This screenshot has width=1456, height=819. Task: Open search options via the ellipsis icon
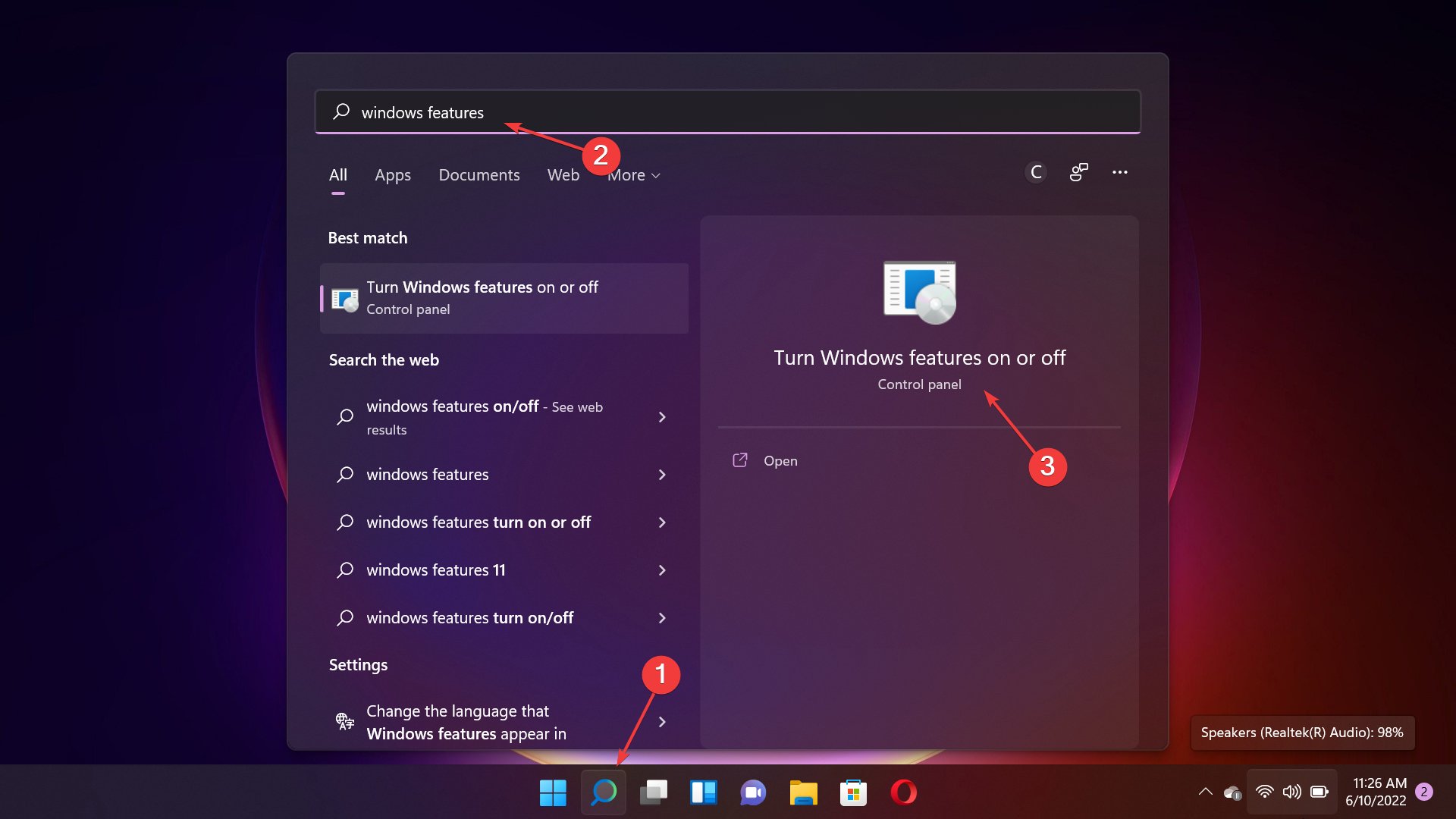[1121, 172]
